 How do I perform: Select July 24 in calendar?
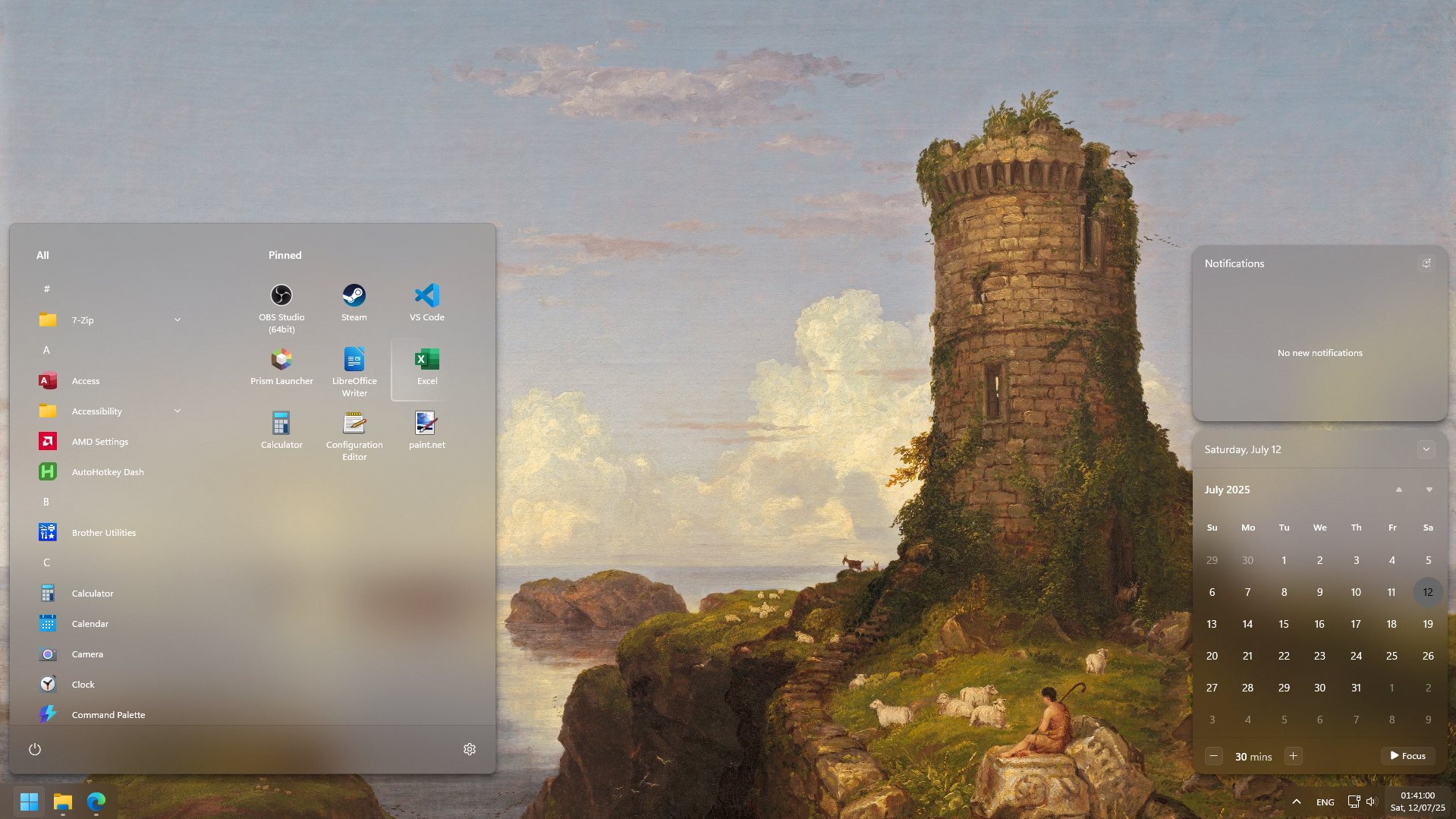[1356, 656]
